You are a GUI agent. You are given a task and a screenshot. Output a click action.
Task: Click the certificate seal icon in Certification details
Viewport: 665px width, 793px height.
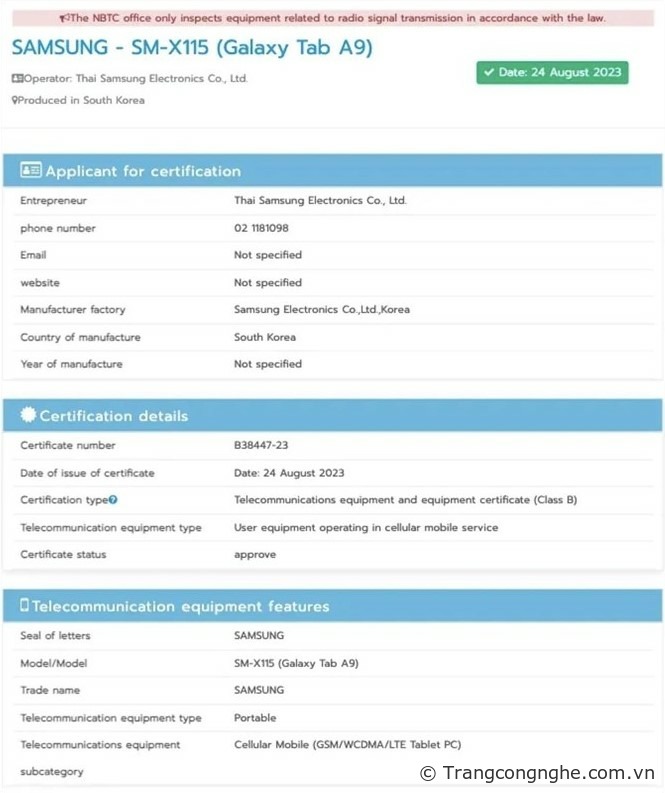(x=28, y=415)
